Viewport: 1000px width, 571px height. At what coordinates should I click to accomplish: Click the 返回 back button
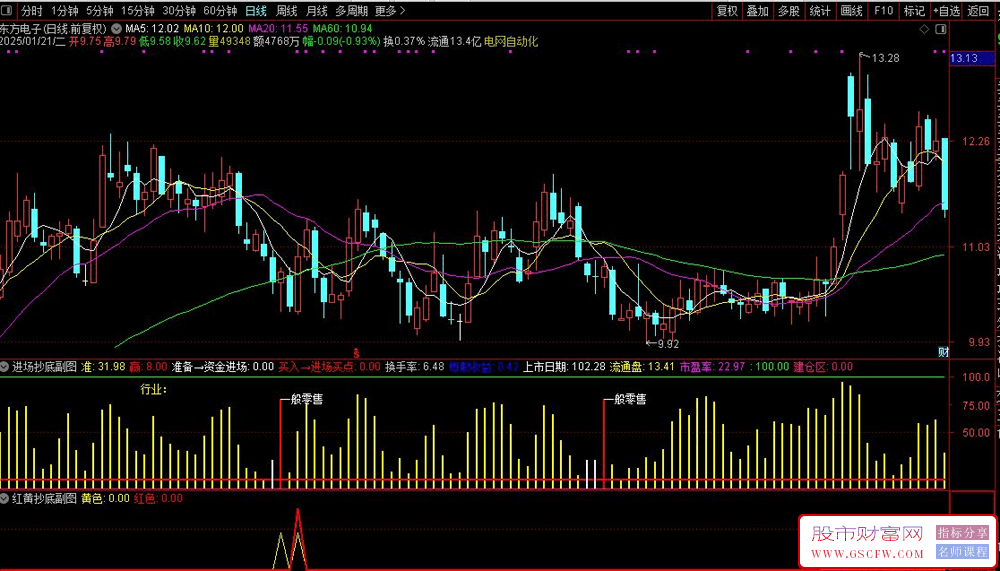[x=978, y=11]
